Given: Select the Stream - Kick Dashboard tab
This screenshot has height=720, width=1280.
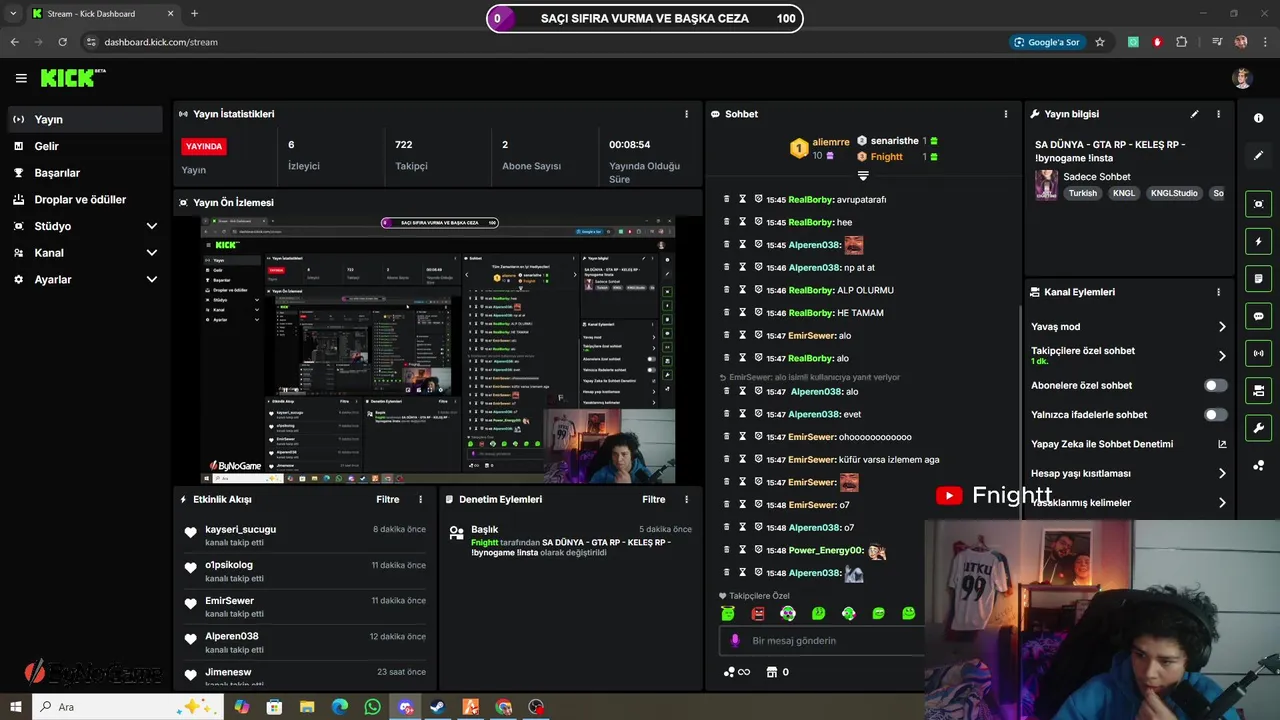Looking at the screenshot, I should pyautogui.click(x=102, y=14).
